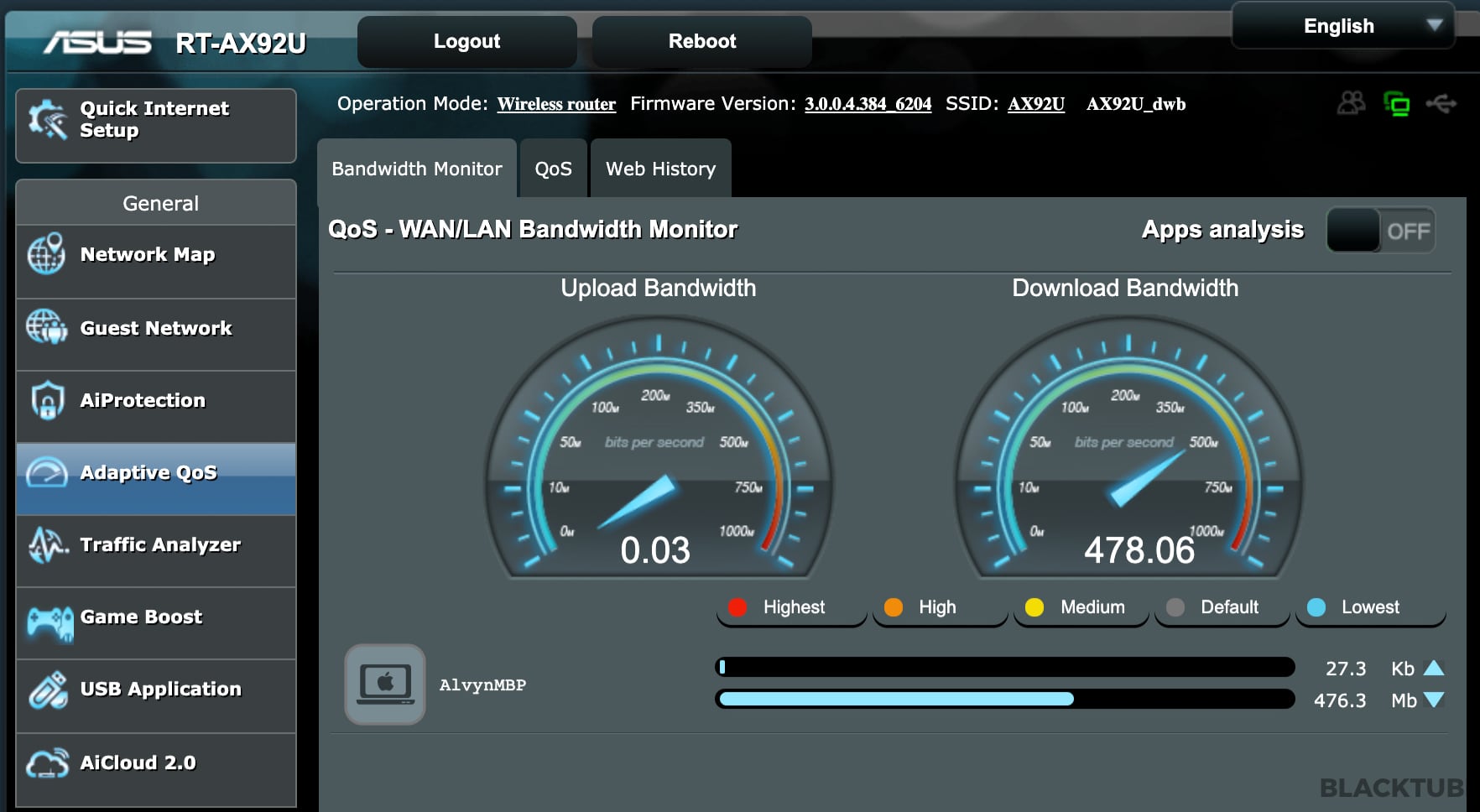Select the Default priority gray swatch

1175,607
